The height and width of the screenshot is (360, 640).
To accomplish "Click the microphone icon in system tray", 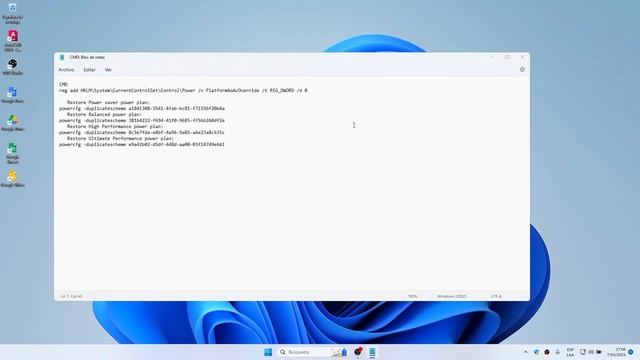I will point(557,352).
